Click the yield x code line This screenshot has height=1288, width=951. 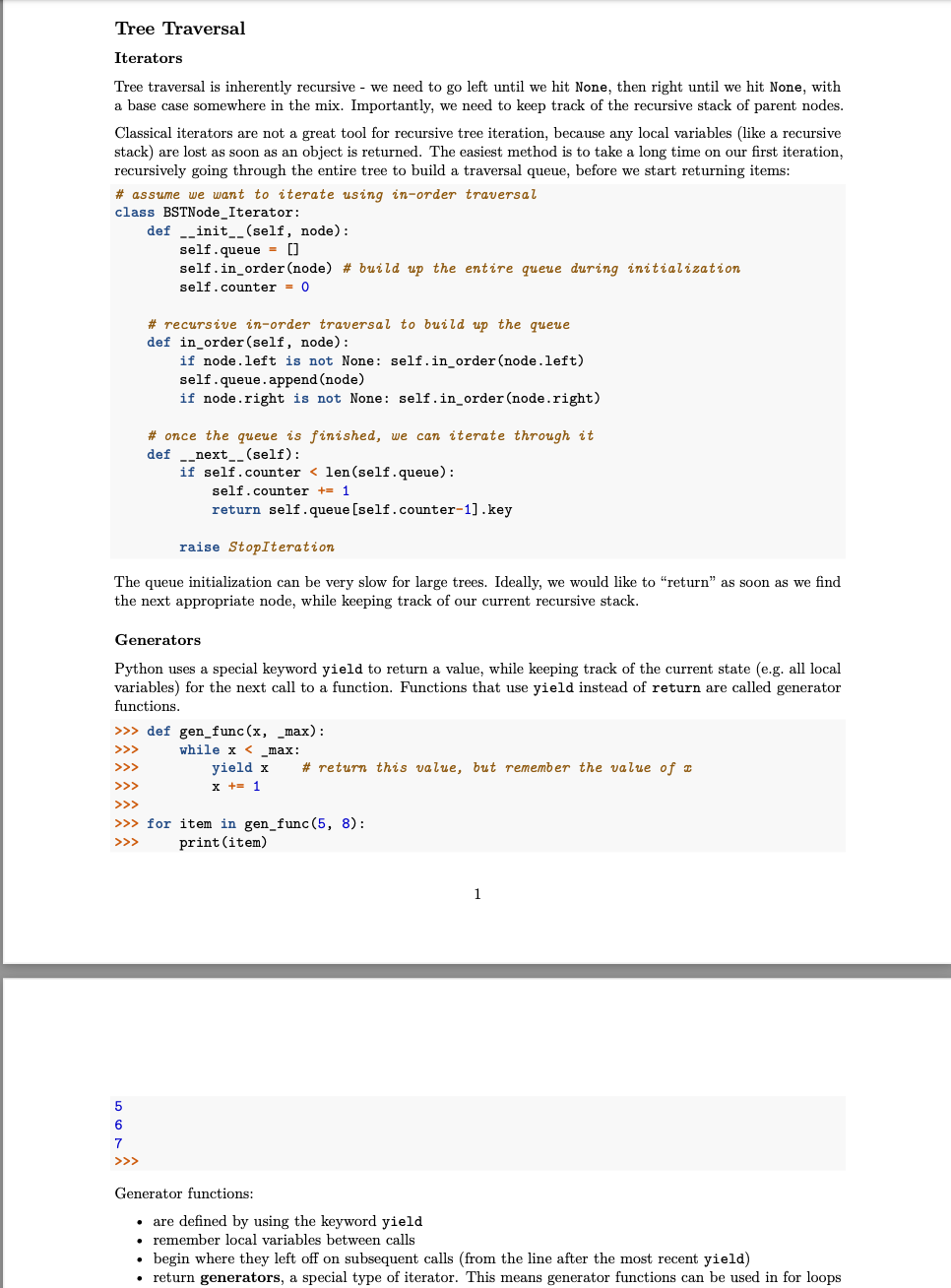[239, 767]
